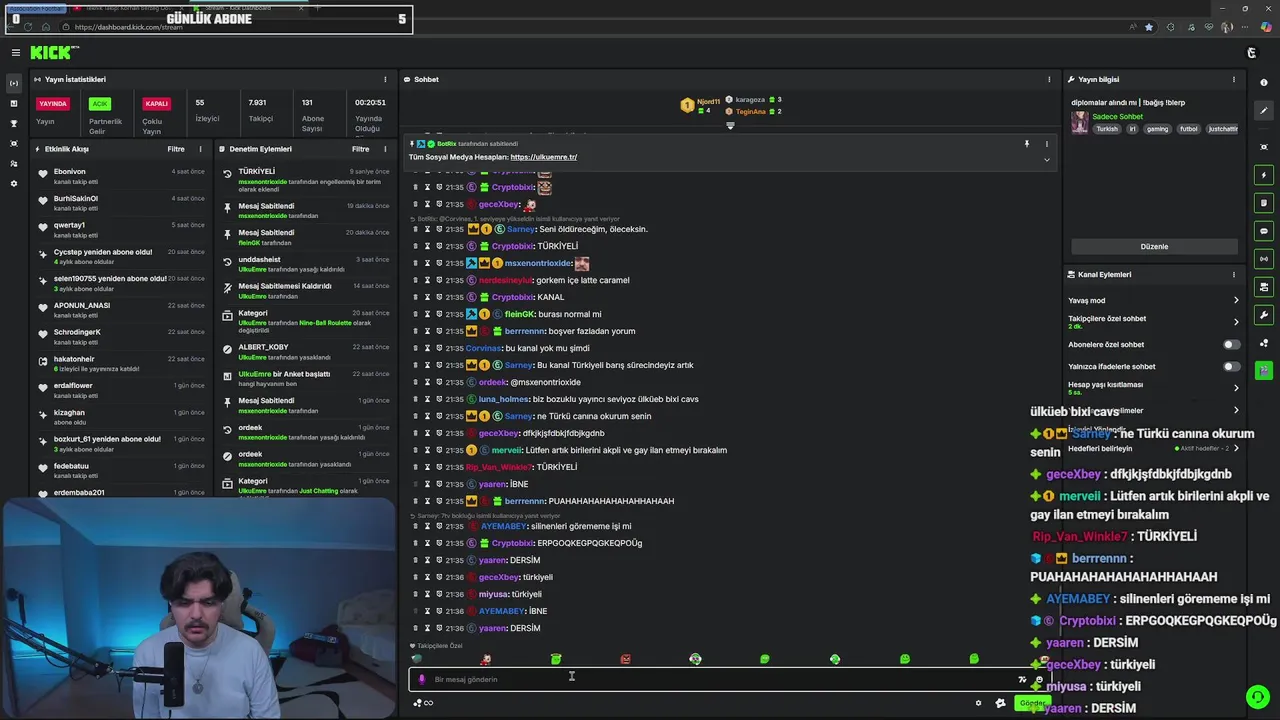The image size is (1280, 720).
Task: Open pinned message three-dot options
Action: point(1047,144)
